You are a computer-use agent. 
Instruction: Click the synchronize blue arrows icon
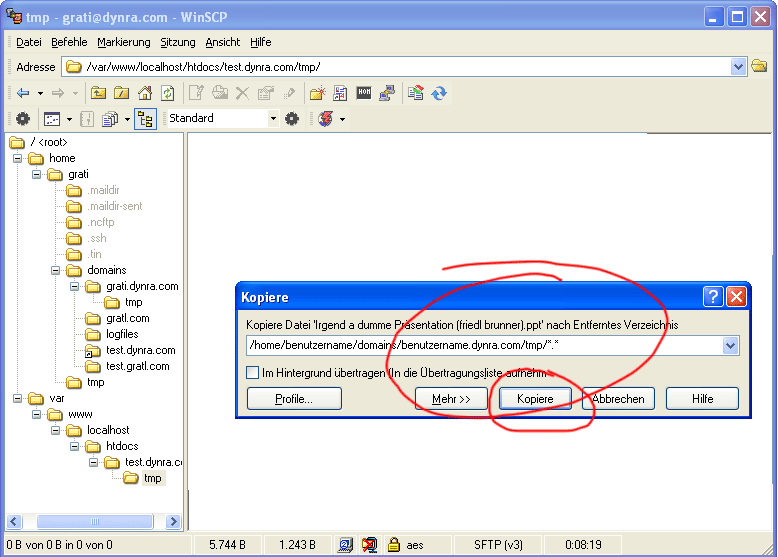click(438, 93)
